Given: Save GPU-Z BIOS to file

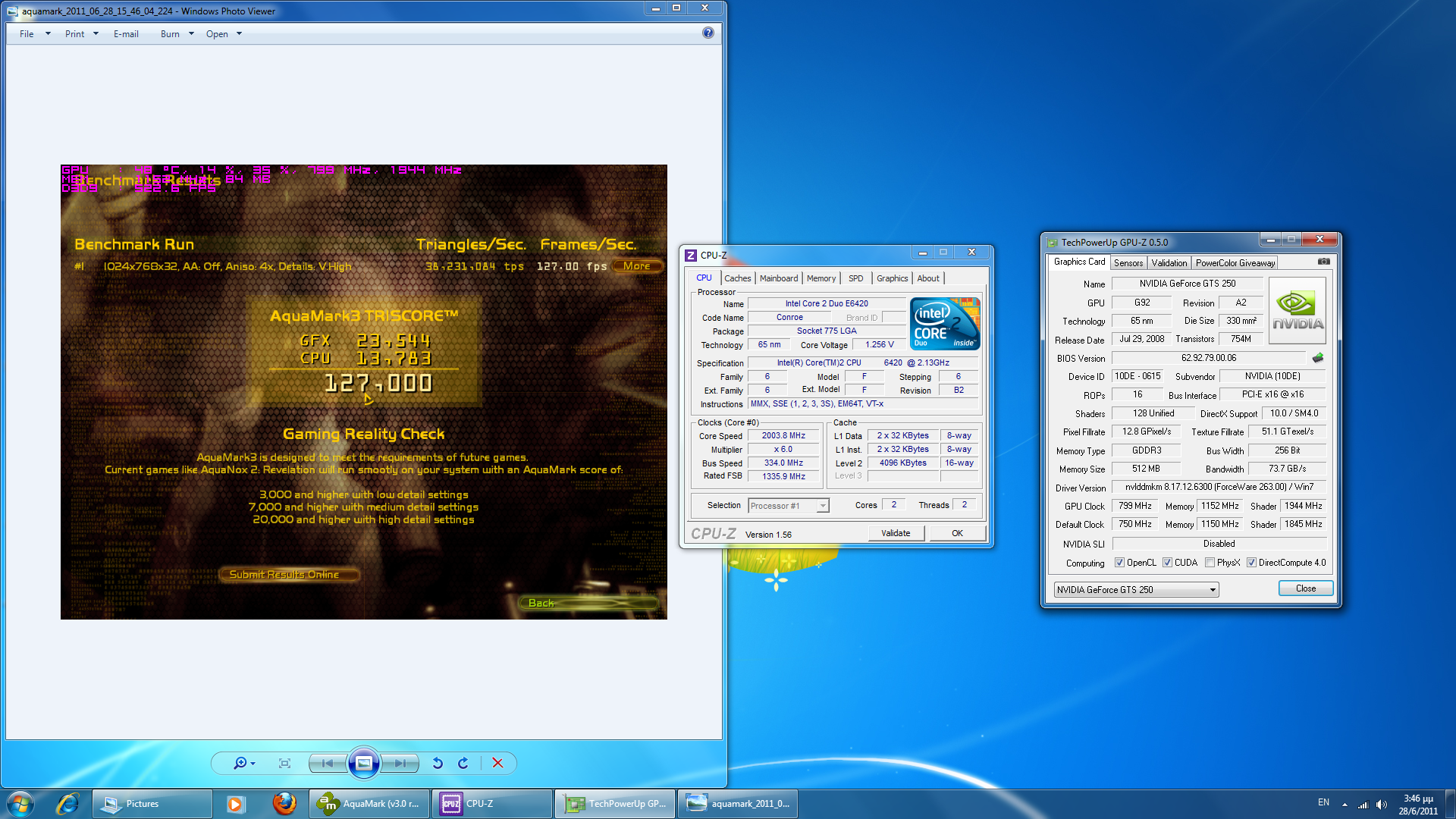Looking at the screenshot, I should tap(1318, 358).
